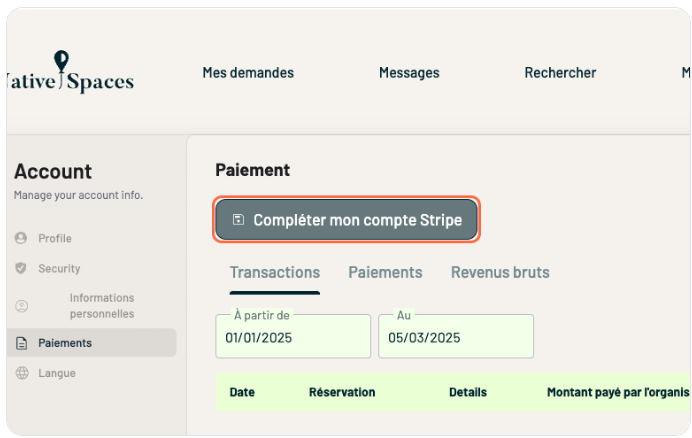The width and height of the screenshot is (692, 438).
Task: Click the Paiements document icon in sidebar
Action: coord(21,343)
